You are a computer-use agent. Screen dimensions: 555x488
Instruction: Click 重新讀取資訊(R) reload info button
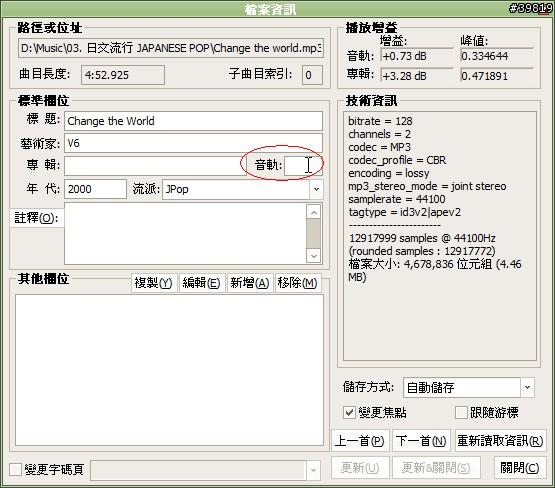[x=500, y=441]
